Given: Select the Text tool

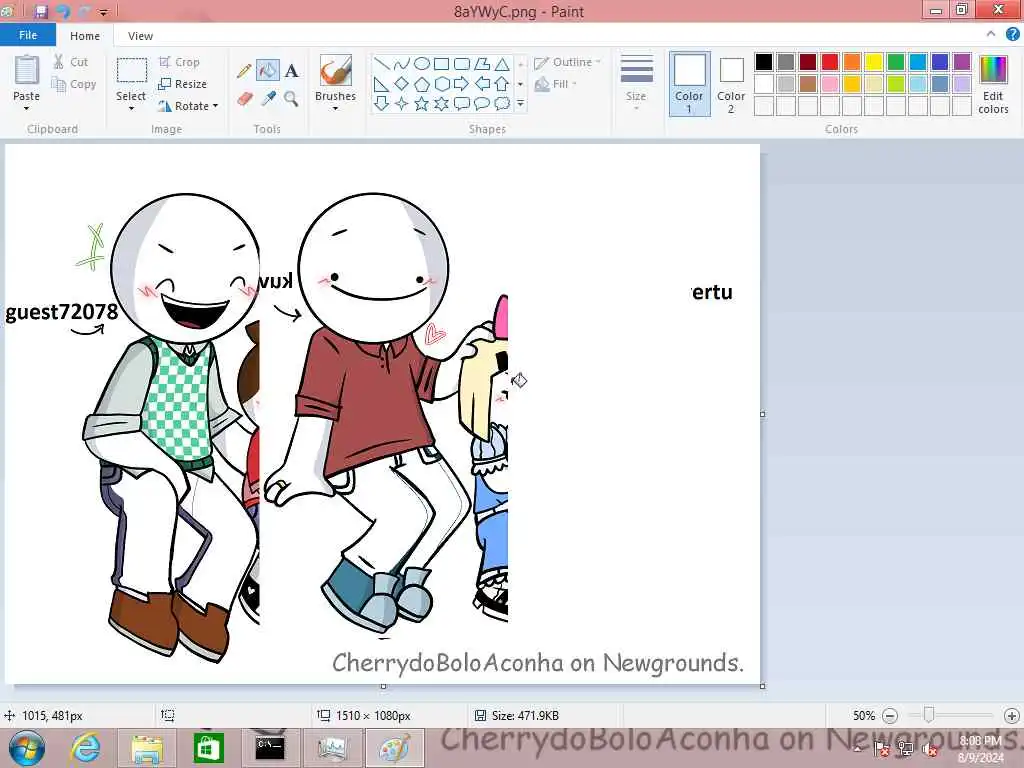Looking at the screenshot, I should [x=291, y=71].
